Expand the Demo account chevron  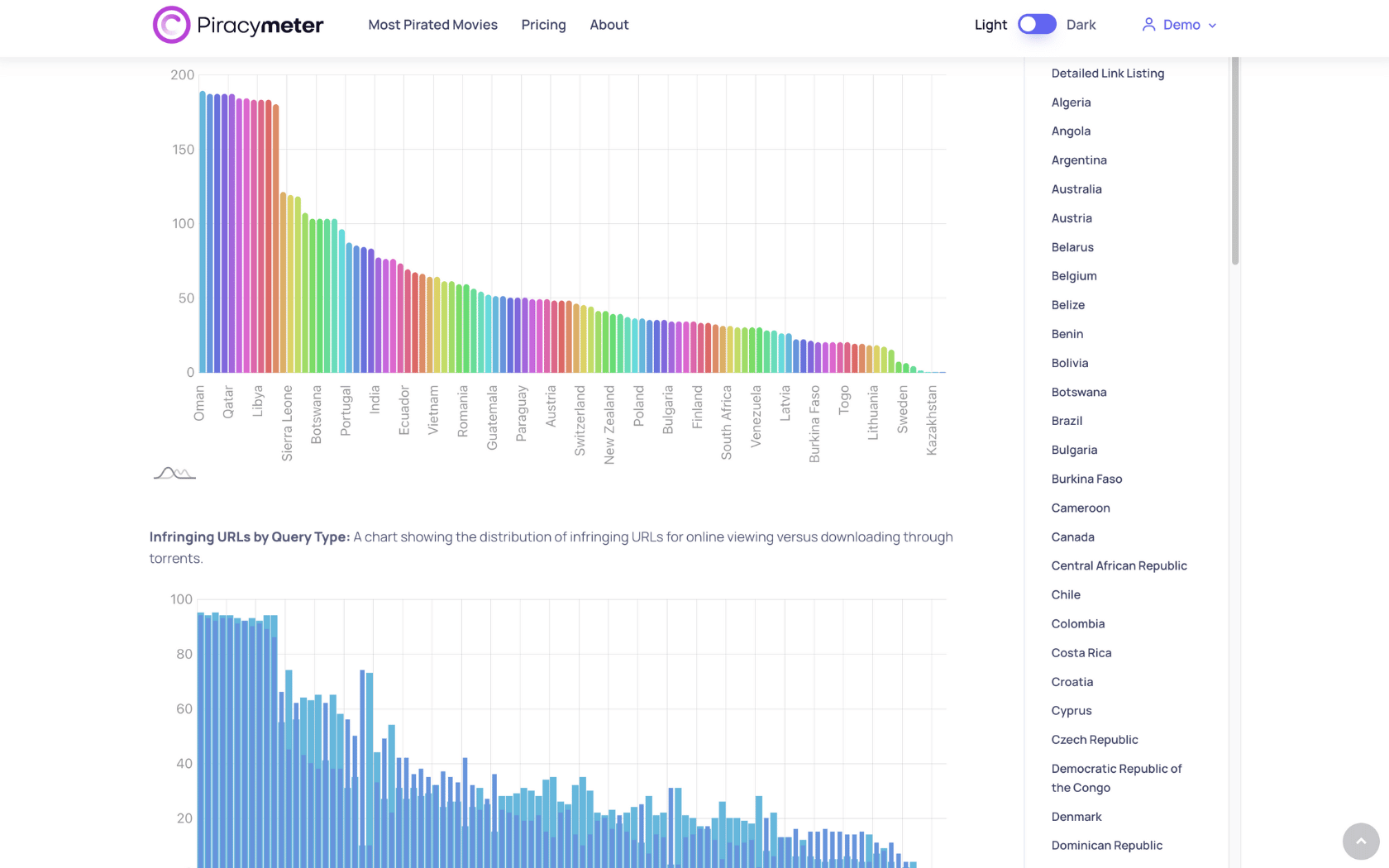click(x=1212, y=26)
